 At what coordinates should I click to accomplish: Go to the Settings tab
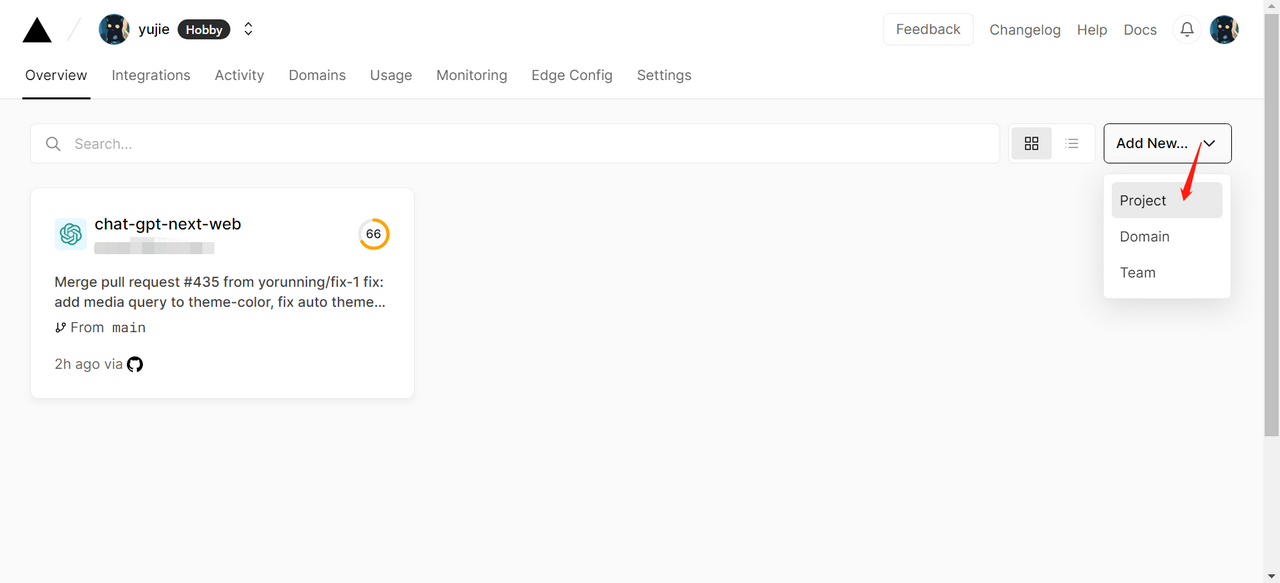tap(664, 75)
